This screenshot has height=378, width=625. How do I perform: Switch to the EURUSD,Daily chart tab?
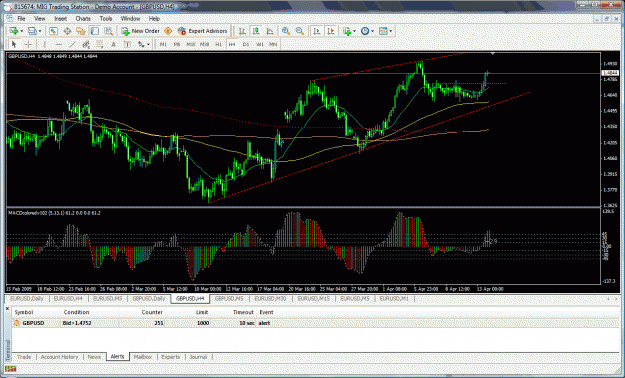point(27,299)
